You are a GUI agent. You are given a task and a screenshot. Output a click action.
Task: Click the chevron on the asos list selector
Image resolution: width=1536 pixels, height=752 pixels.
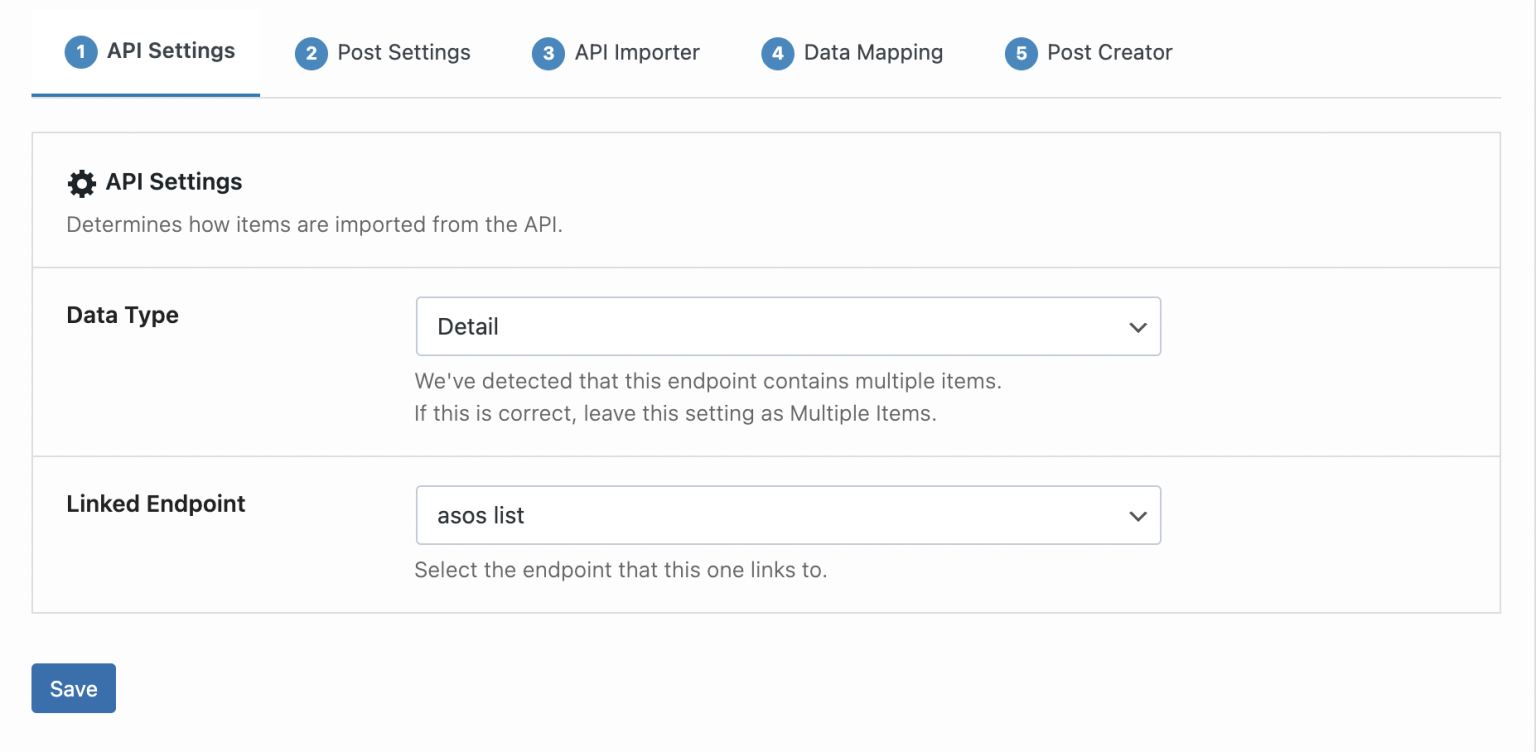[1137, 515]
